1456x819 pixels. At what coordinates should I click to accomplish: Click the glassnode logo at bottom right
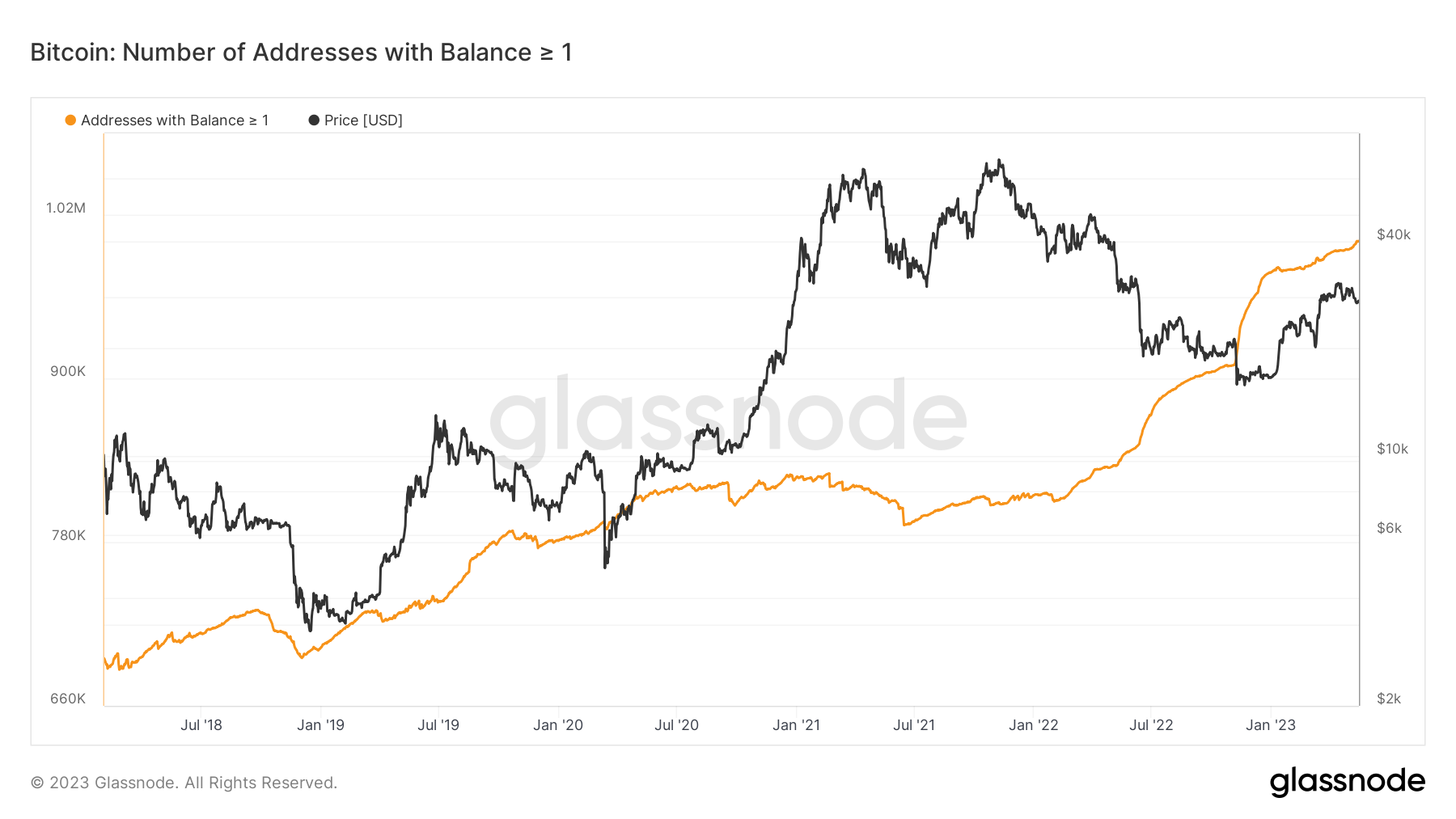[x=1348, y=782]
